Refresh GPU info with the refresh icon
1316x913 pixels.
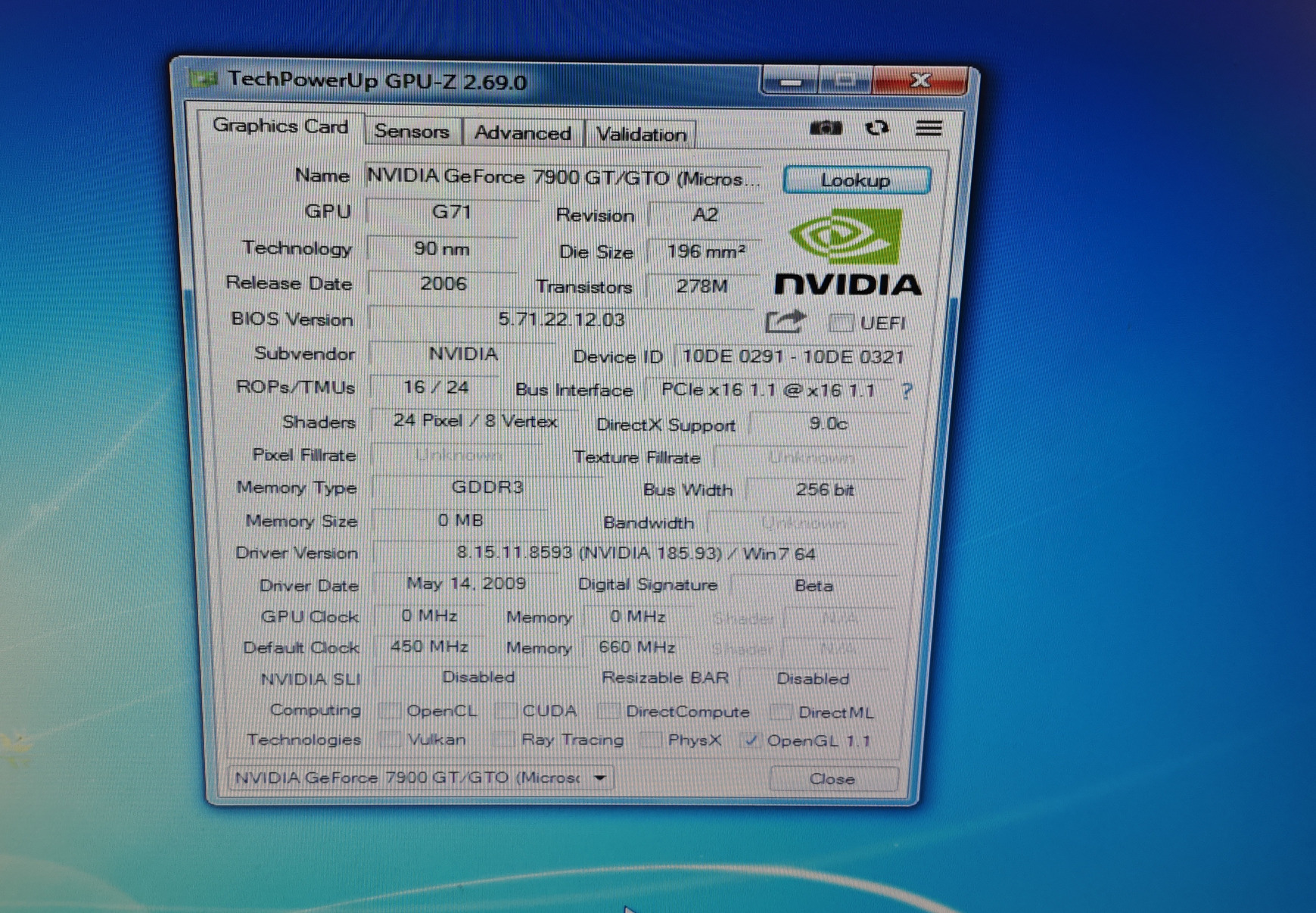876,128
